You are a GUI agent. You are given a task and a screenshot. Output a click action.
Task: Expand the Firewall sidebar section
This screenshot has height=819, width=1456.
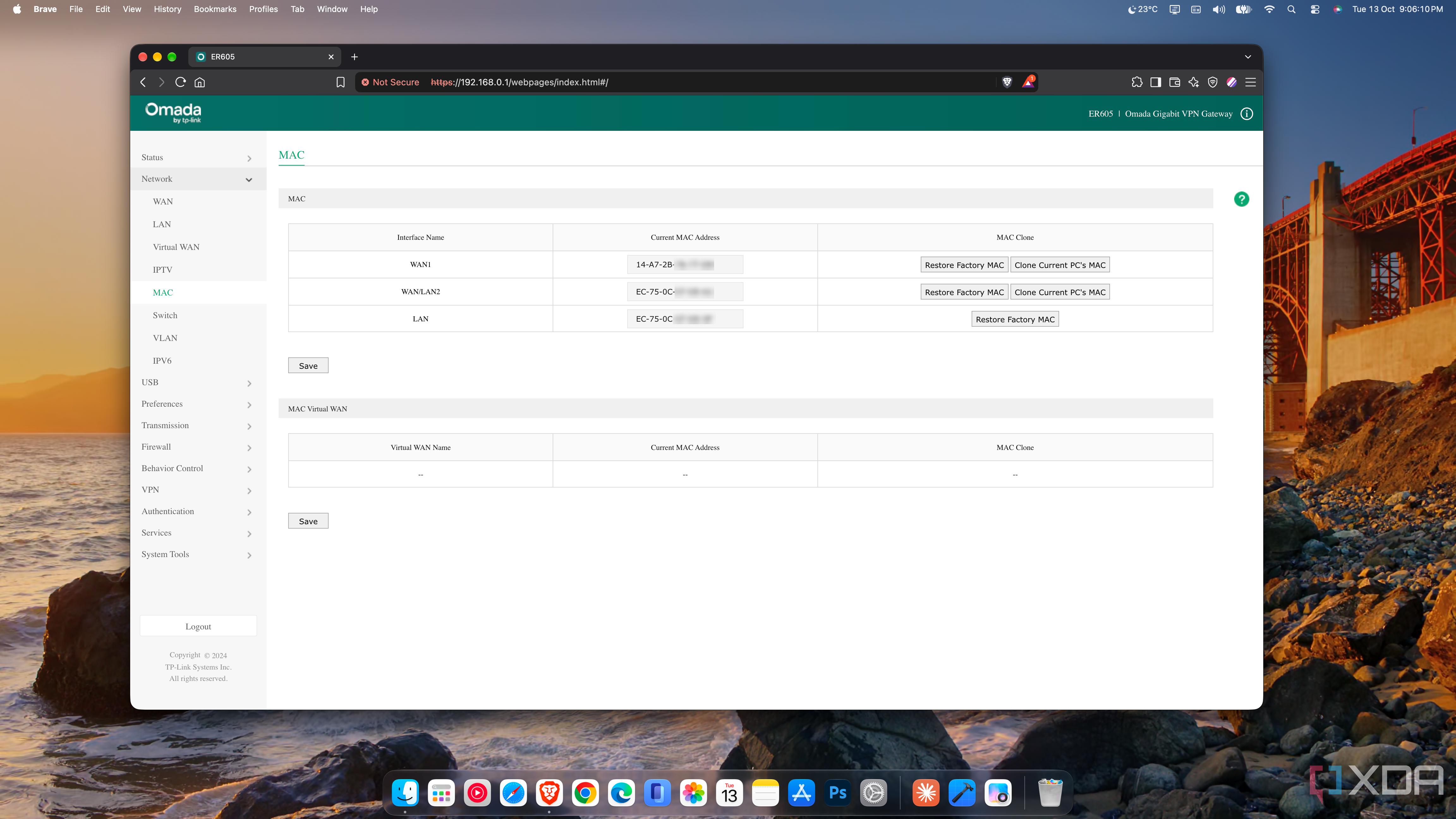(x=198, y=446)
